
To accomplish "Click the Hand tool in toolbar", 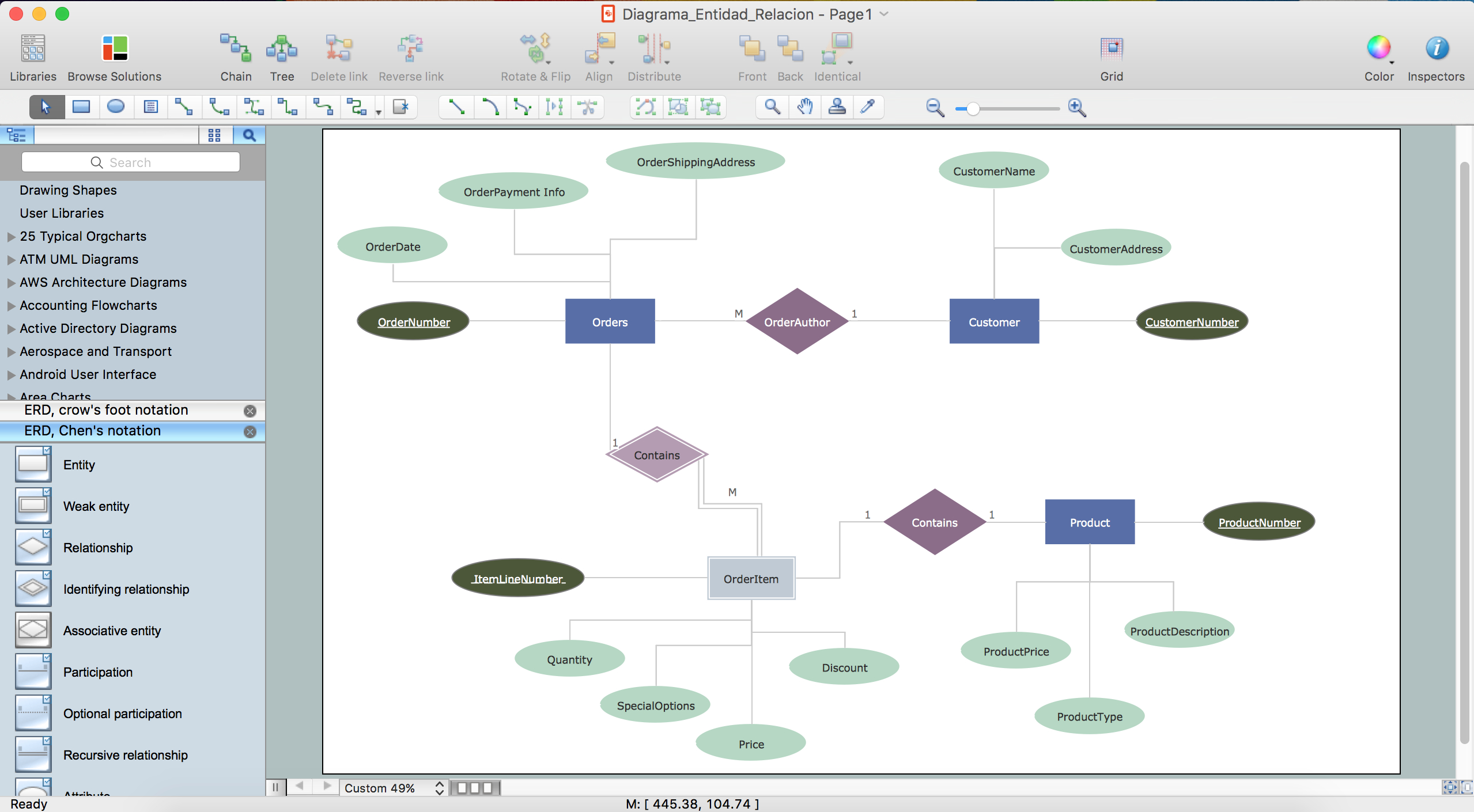I will (x=805, y=106).
